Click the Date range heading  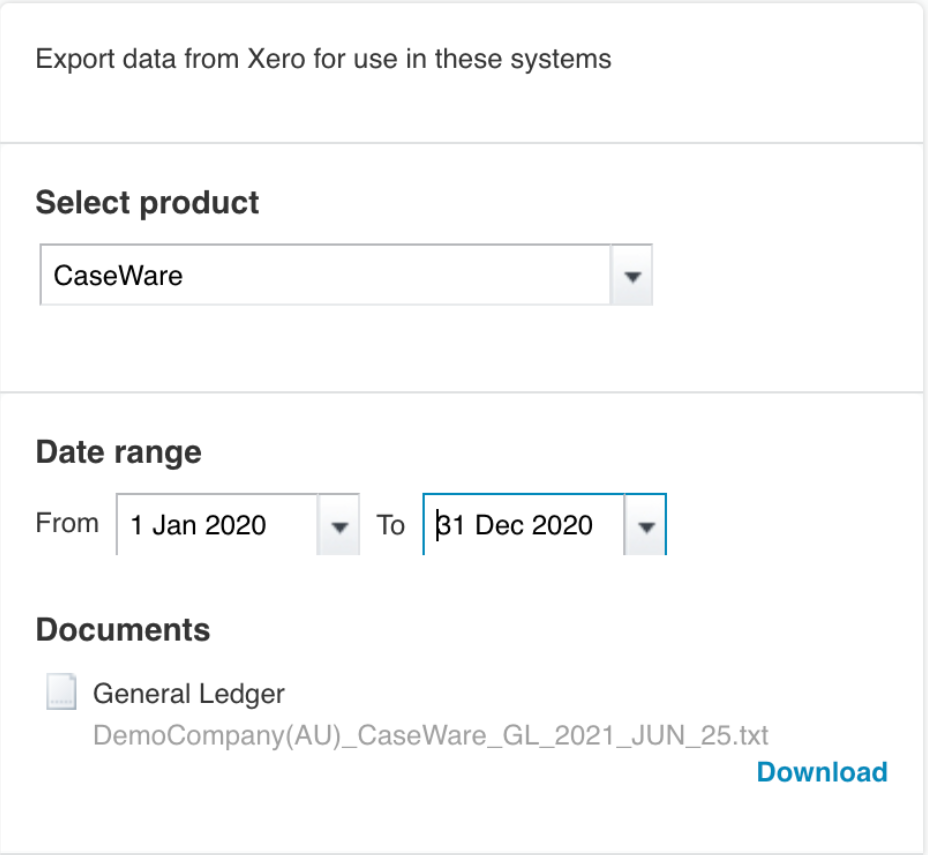pyautogui.click(x=118, y=453)
